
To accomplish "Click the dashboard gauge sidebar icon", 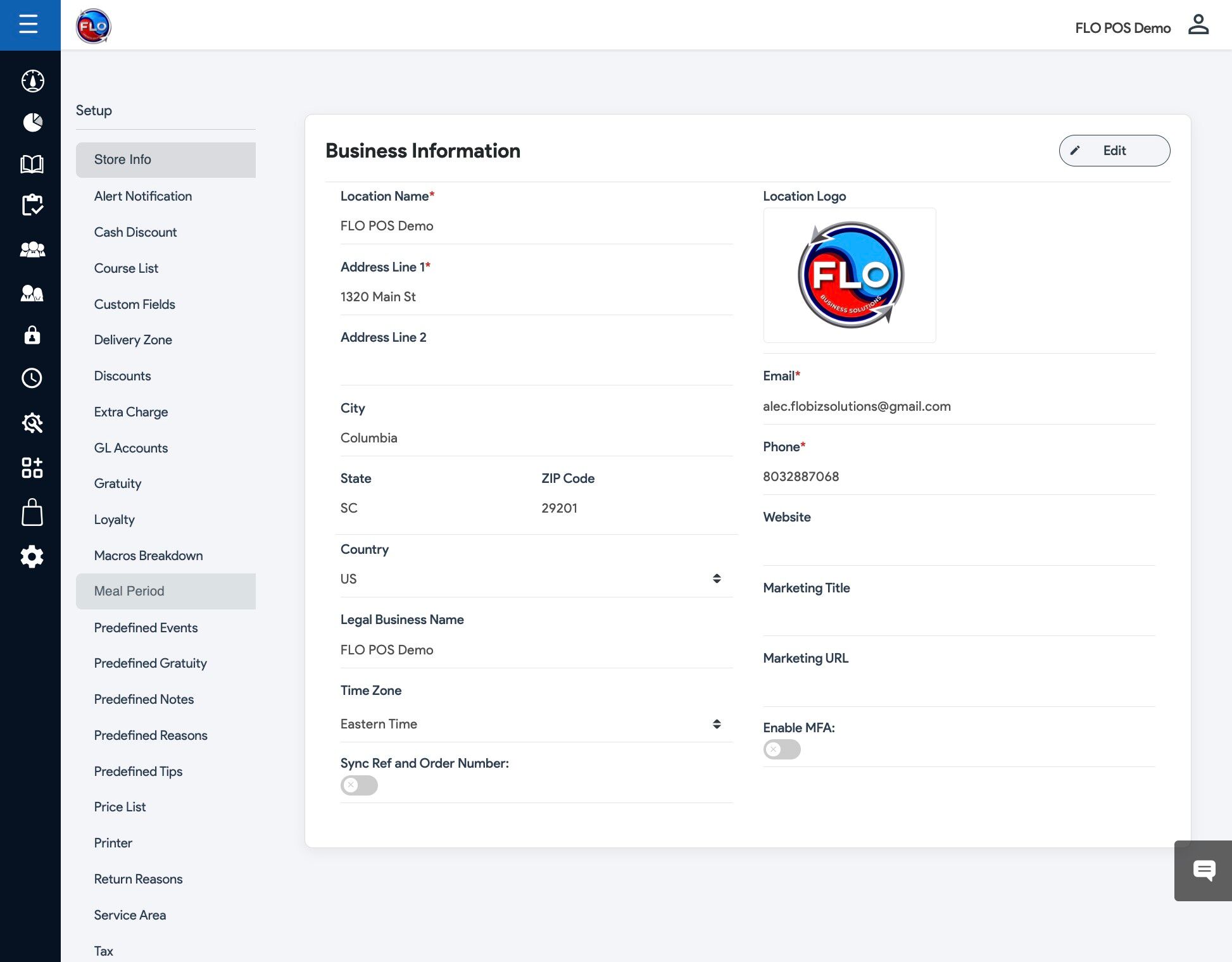I will pos(32,81).
